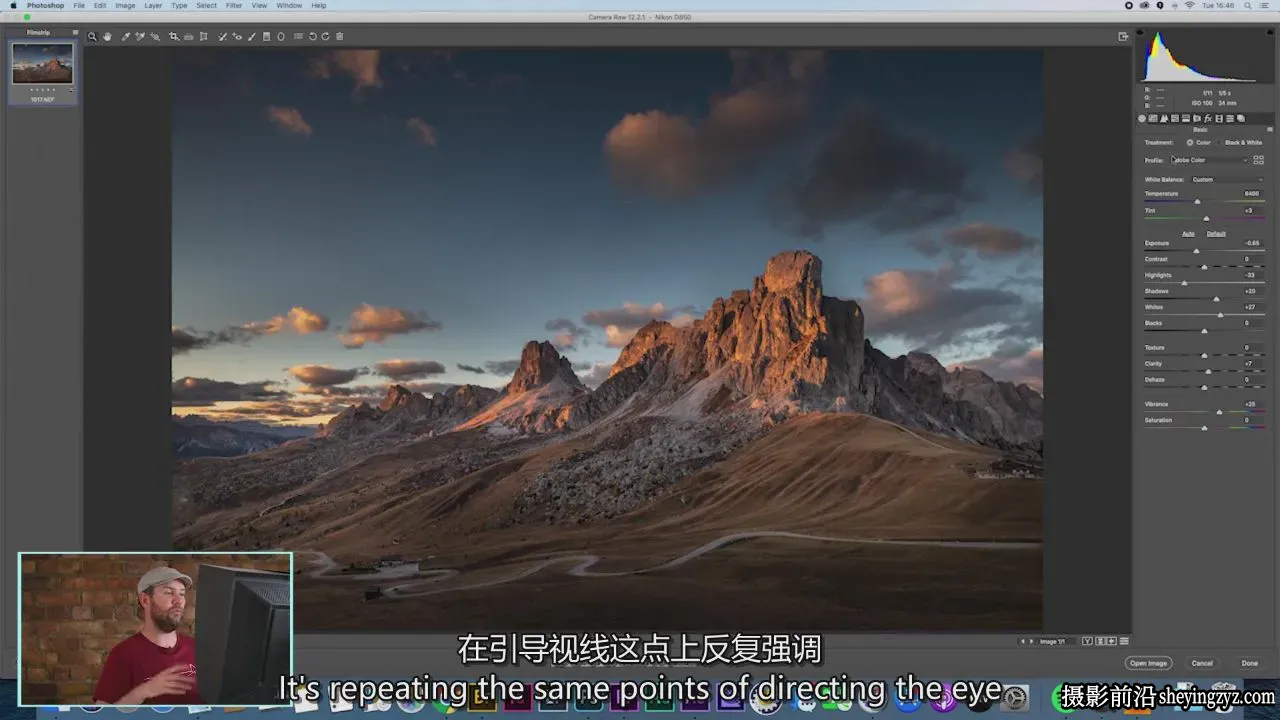The height and width of the screenshot is (720, 1280).
Task: Select Black & White treatment radio button
Action: coord(1219,143)
